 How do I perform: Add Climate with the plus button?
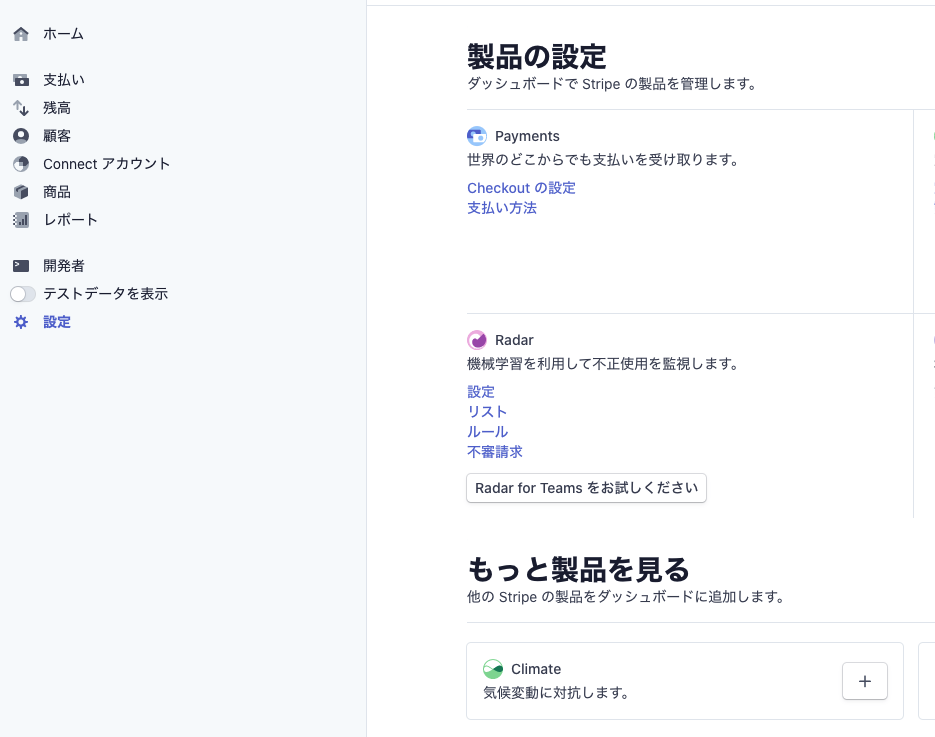point(865,681)
